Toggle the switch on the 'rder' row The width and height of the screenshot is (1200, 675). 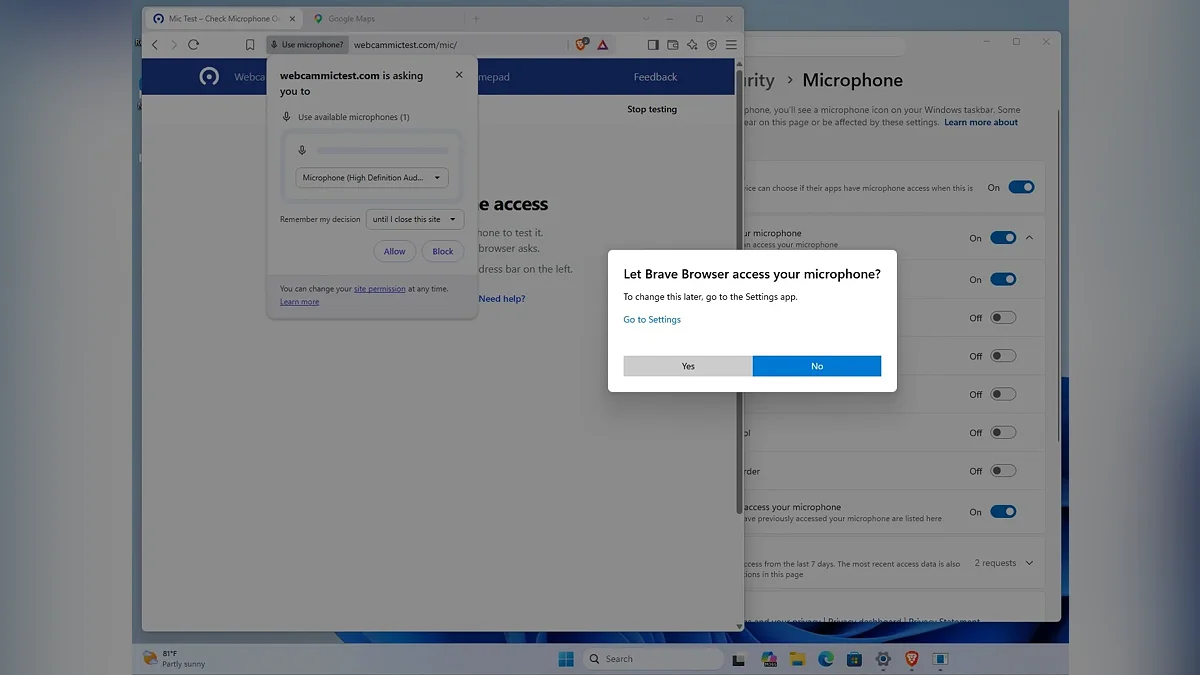1003,471
